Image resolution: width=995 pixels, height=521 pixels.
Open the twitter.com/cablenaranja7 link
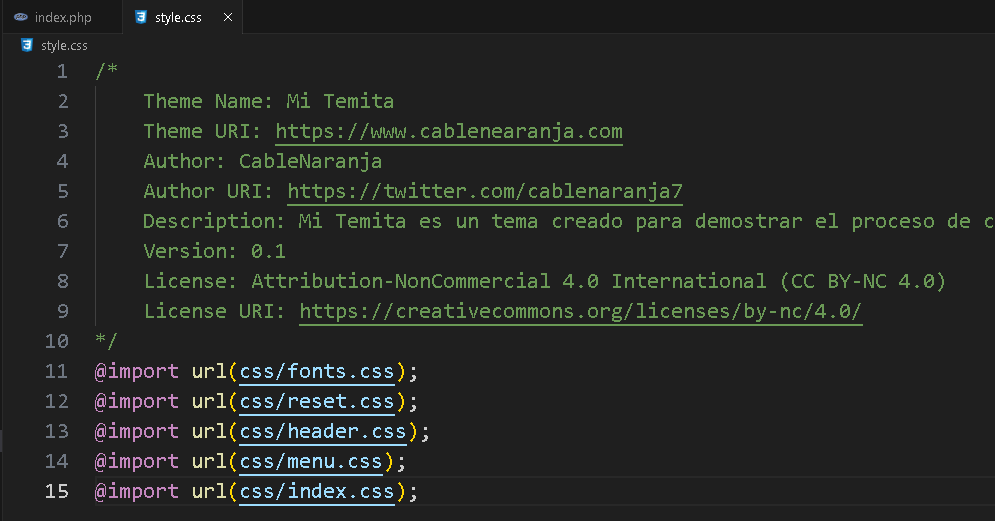point(485,191)
